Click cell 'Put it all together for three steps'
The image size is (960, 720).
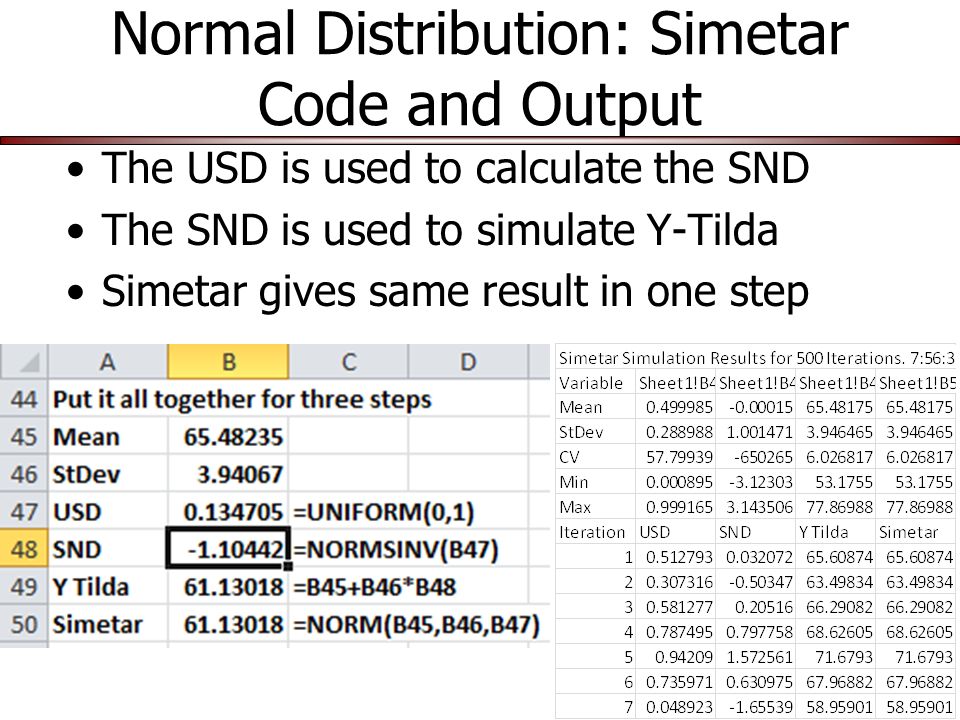point(242,399)
